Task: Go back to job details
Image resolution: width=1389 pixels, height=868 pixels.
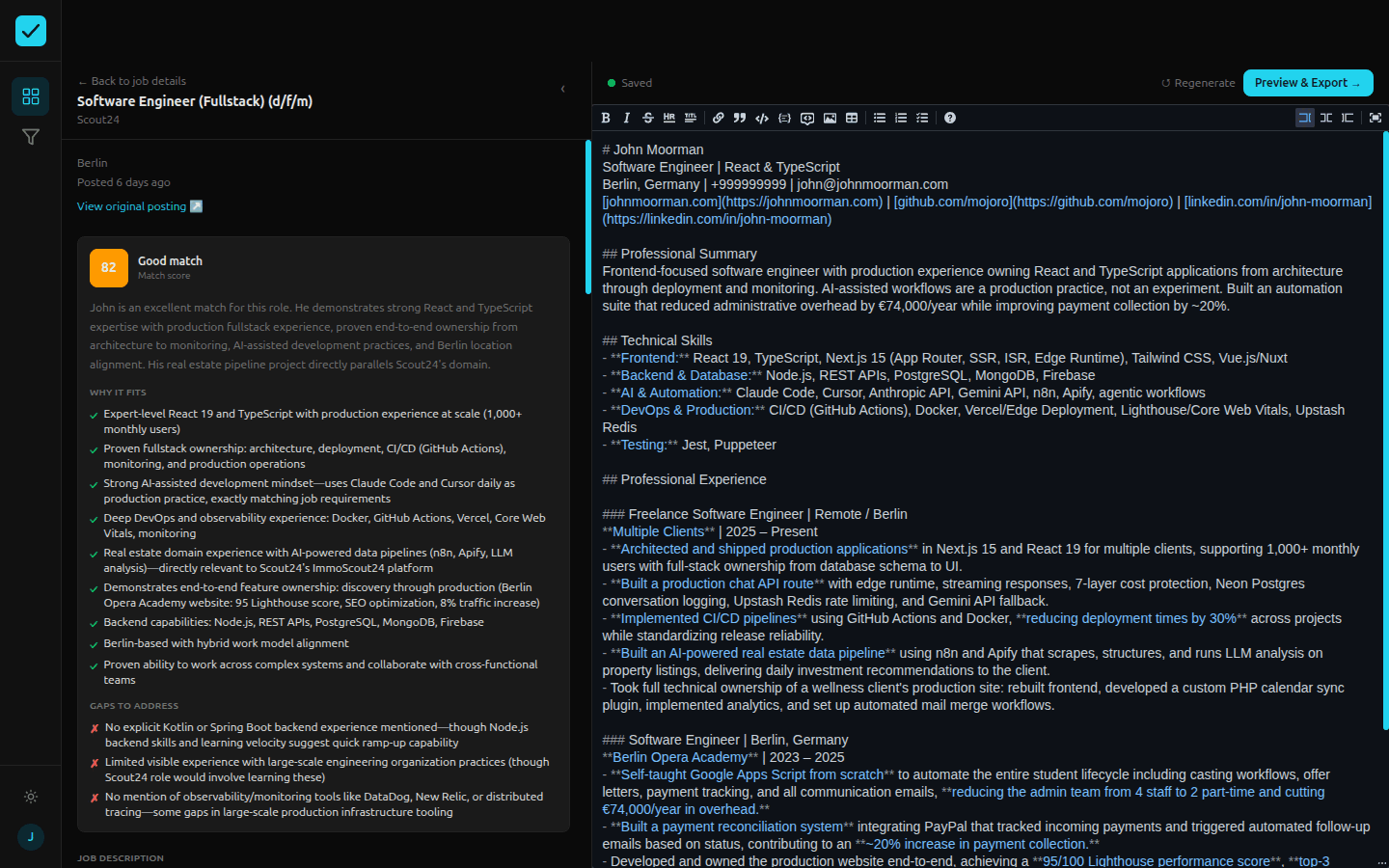Action: (x=131, y=80)
